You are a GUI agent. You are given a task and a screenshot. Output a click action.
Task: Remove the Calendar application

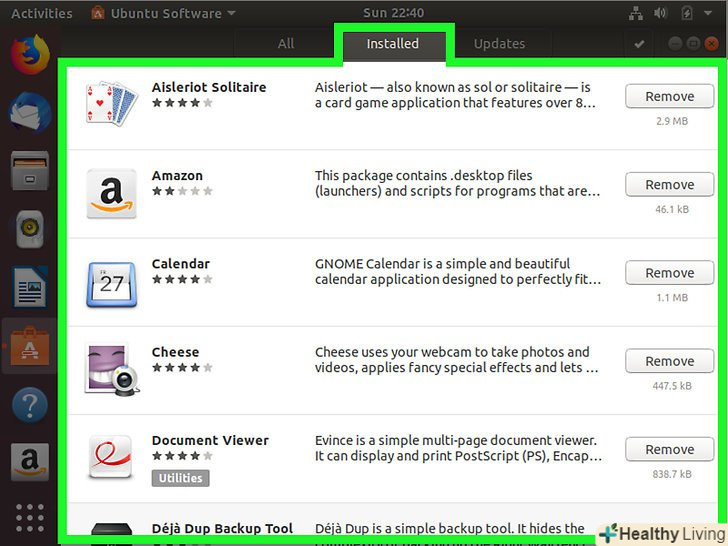point(670,273)
